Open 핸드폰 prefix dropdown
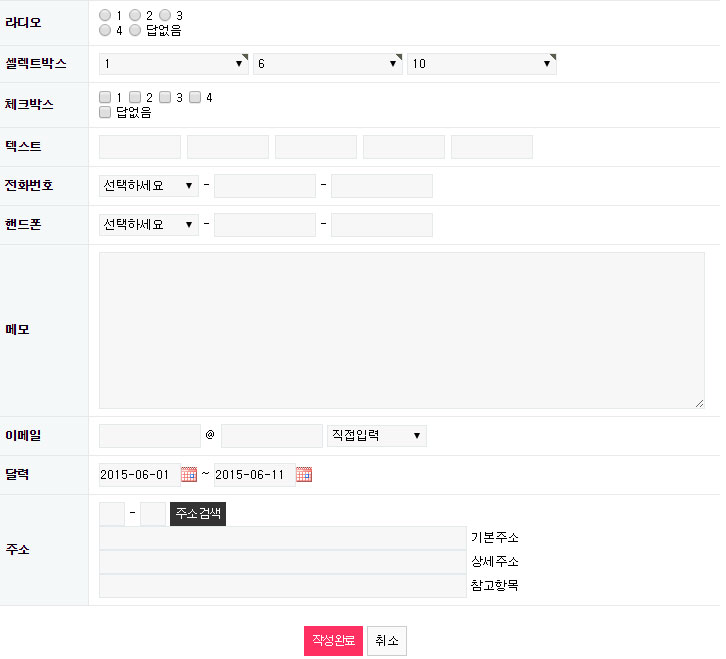 pos(149,225)
